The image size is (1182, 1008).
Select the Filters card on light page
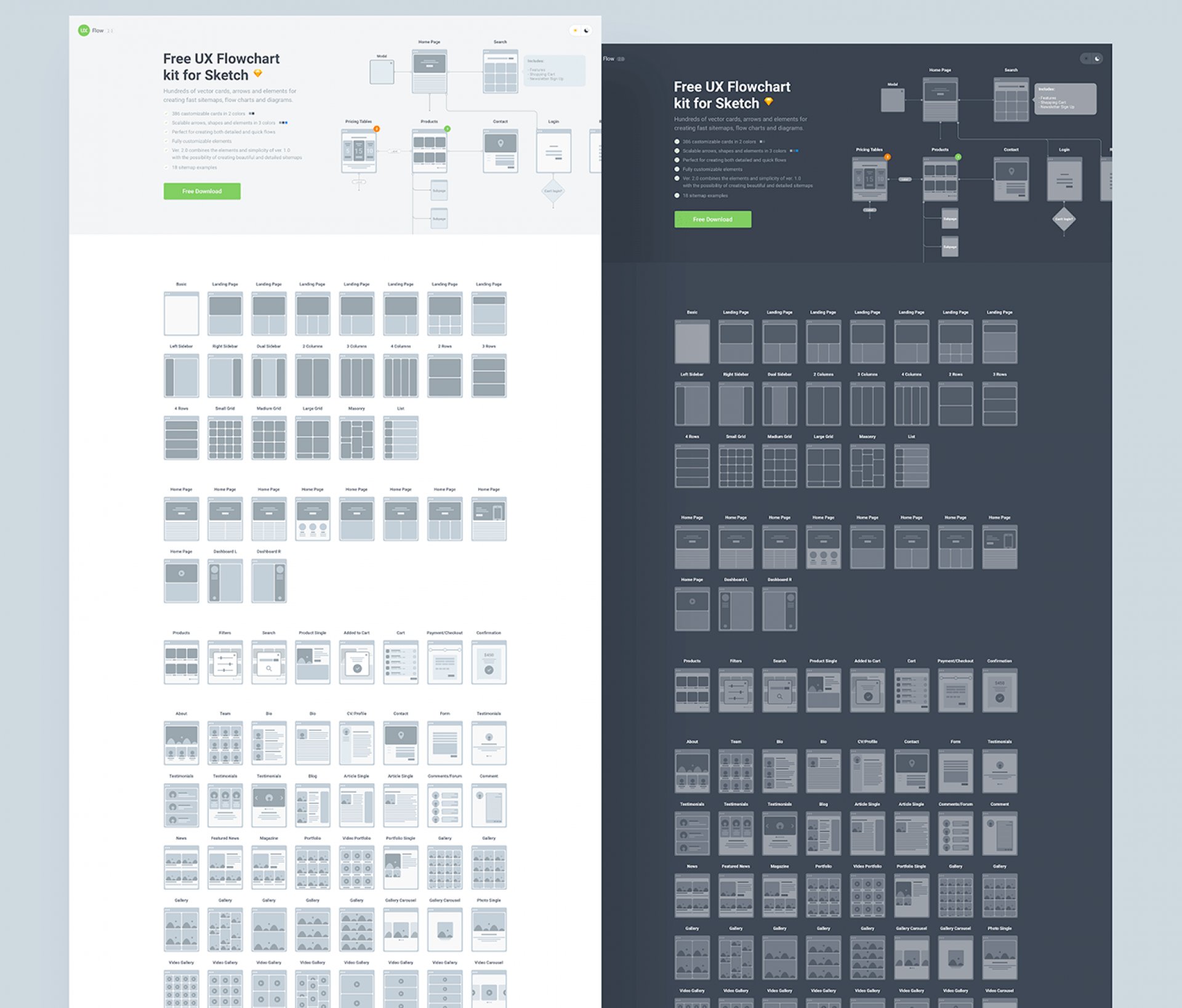(225, 662)
